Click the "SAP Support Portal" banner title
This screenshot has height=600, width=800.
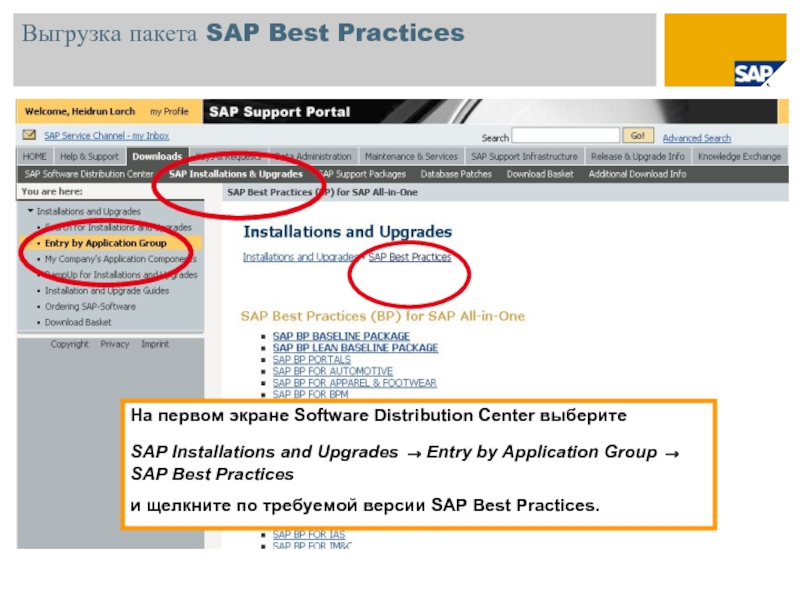coord(280,112)
